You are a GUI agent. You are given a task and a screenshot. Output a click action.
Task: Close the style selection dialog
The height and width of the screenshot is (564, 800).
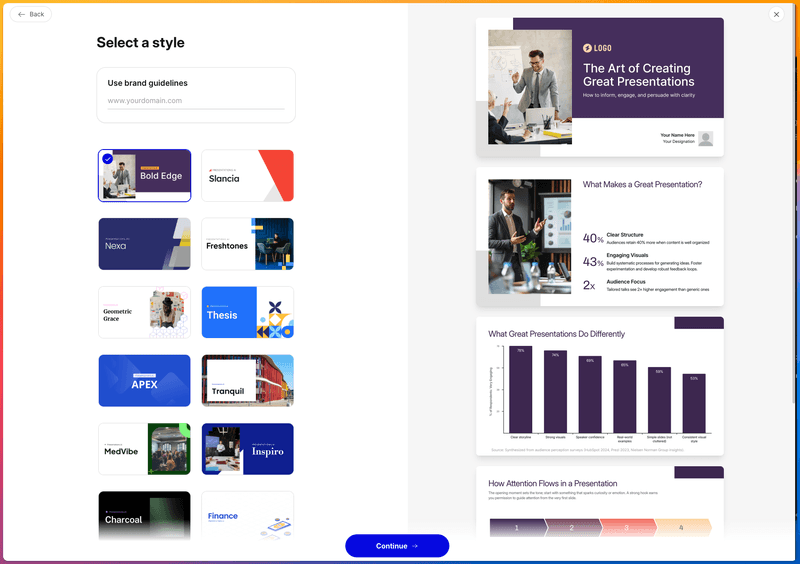click(x=776, y=14)
